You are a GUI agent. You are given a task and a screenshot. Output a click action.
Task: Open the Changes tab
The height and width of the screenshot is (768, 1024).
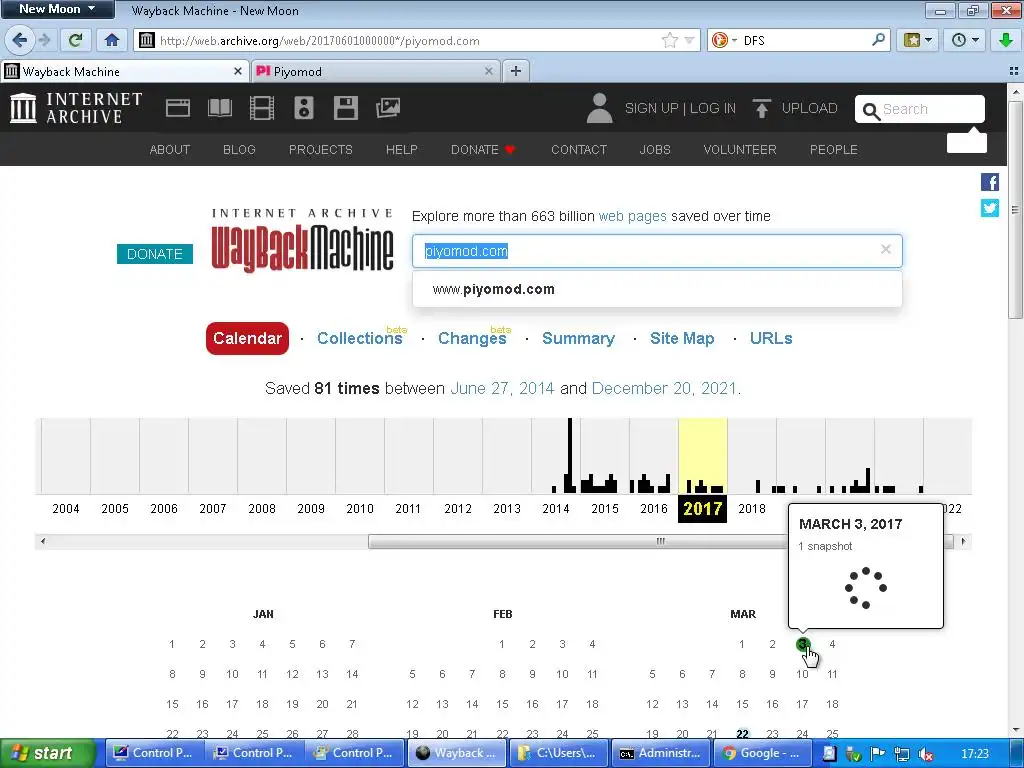[x=472, y=338]
